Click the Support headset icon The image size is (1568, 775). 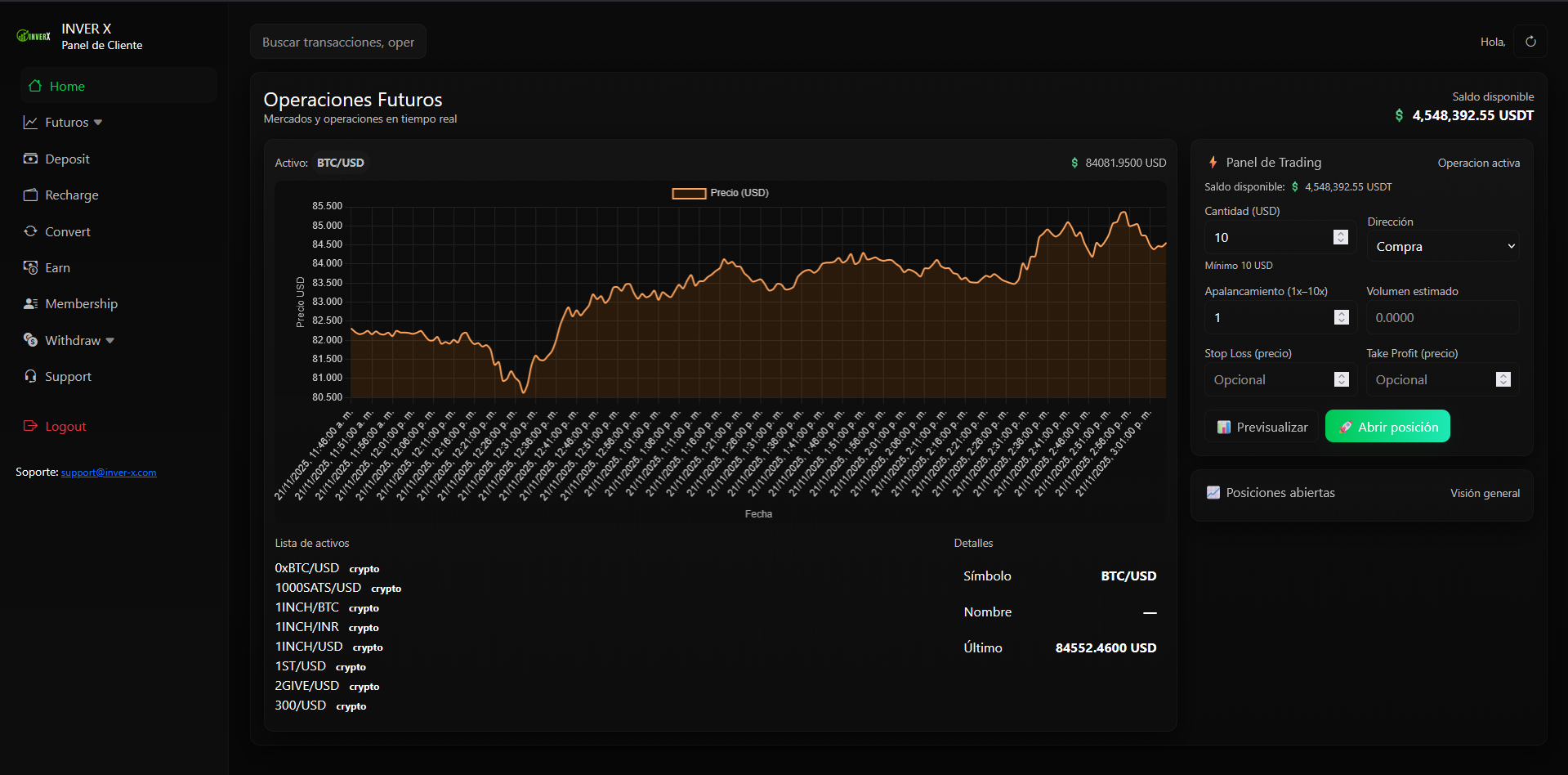click(x=31, y=376)
